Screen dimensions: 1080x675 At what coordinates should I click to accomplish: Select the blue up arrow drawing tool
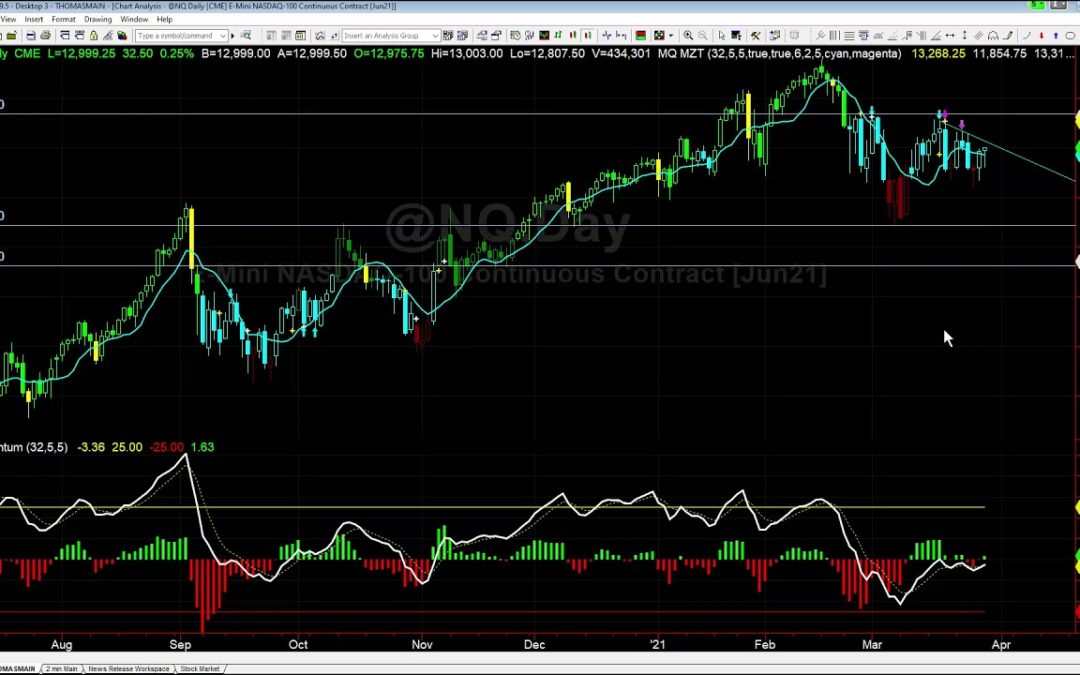pyautogui.click(x=1056, y=36)
